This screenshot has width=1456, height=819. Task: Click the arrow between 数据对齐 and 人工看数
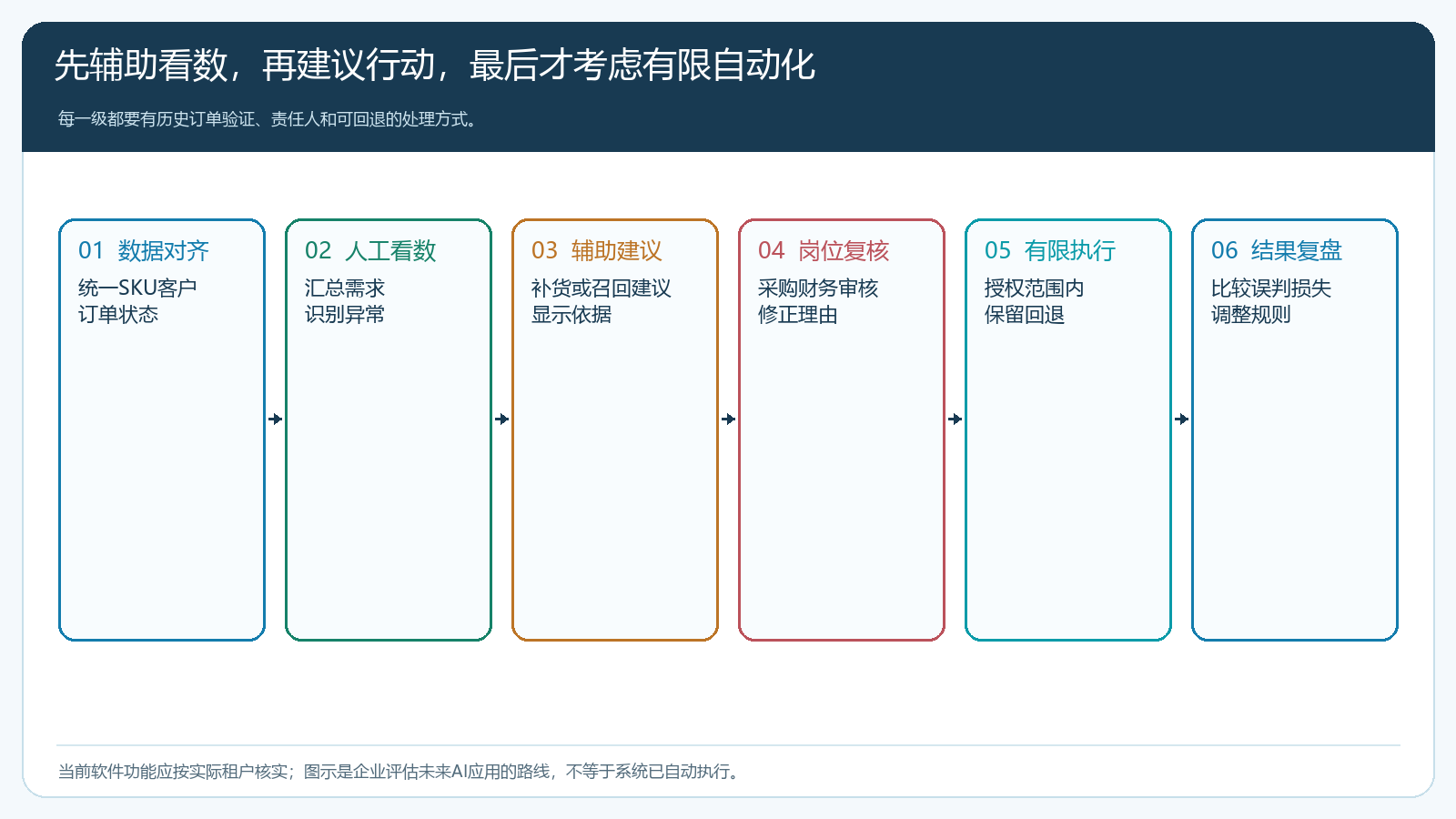point(276,419)
